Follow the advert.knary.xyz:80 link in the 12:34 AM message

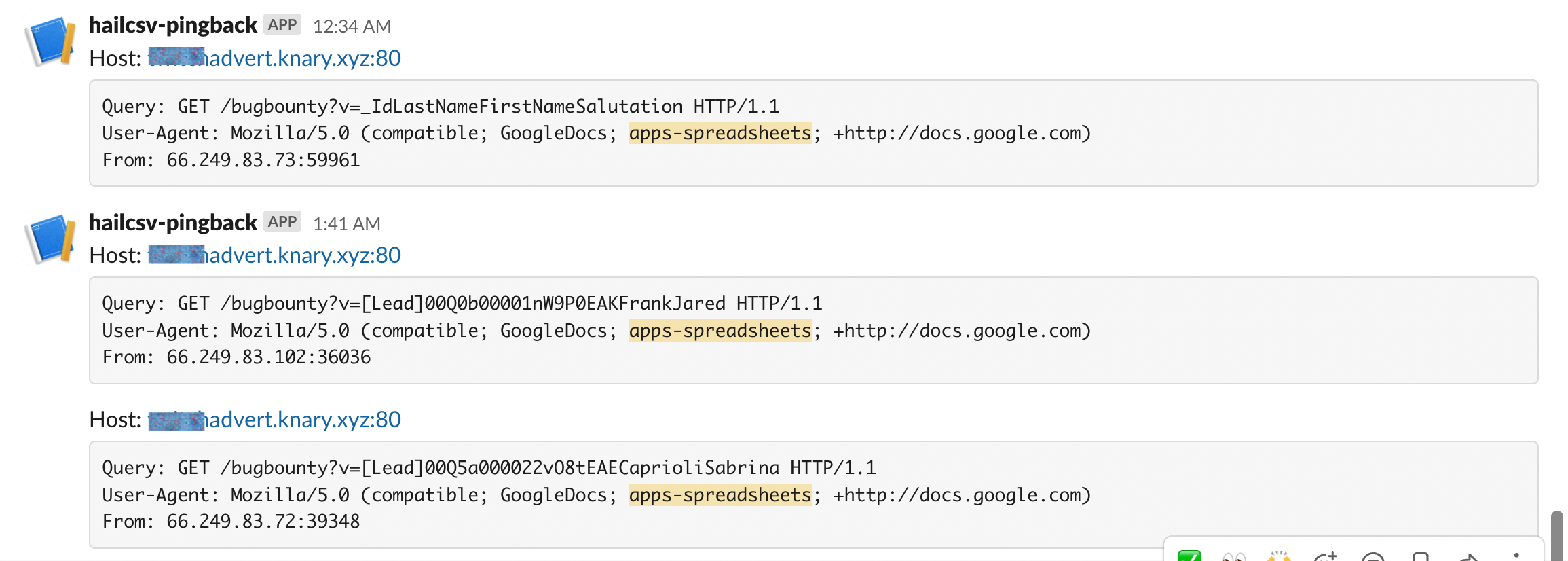(275, 58)
